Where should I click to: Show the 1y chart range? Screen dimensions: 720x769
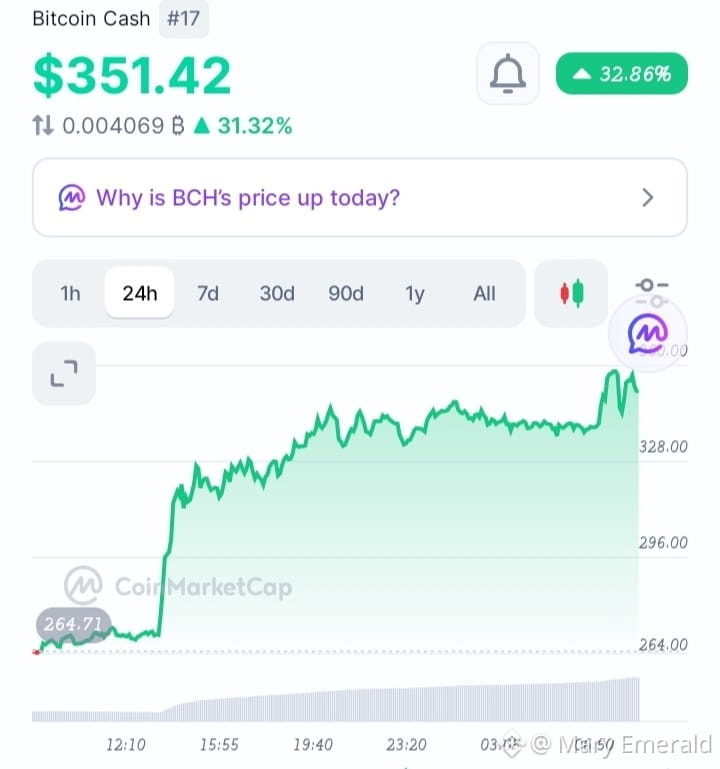(414, 293)
